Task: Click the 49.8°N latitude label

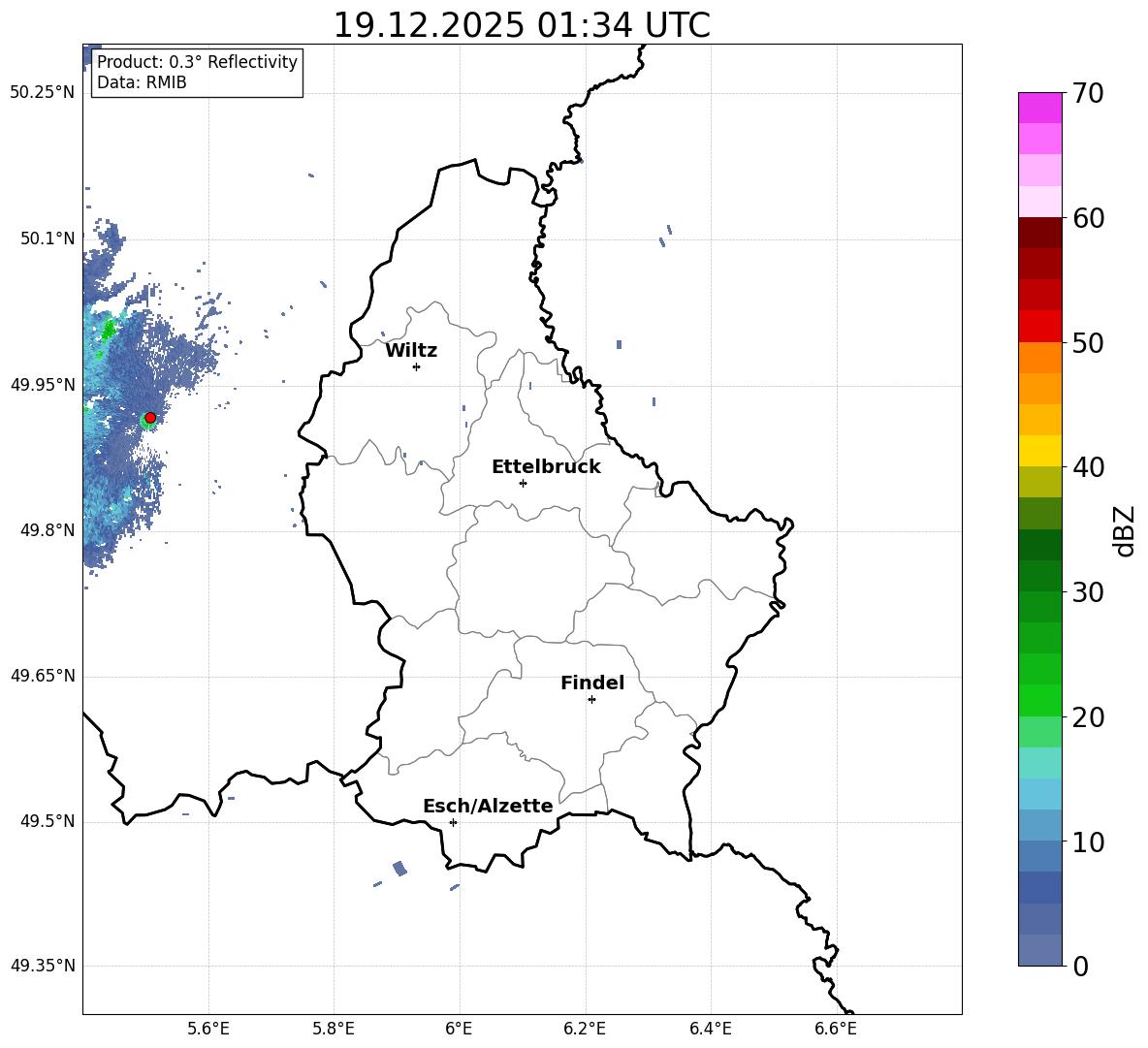Action: pyautogui.click(x=48, y=530)
